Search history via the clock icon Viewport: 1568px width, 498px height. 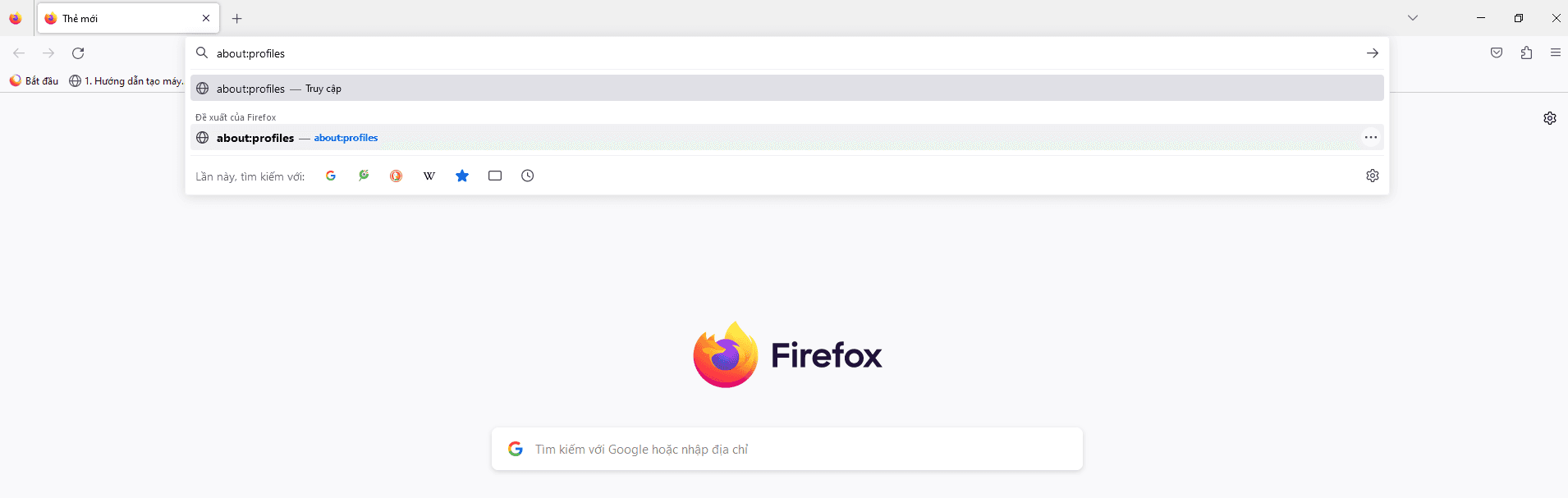(x=528, y=176)
